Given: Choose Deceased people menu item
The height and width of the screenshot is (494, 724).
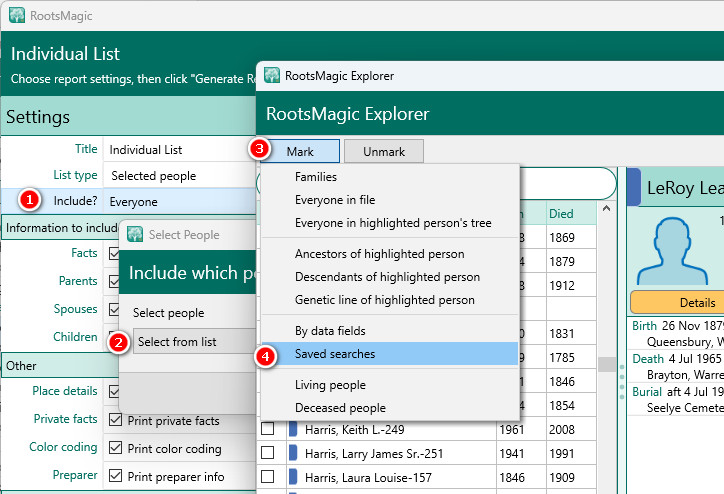Looking at the screenshot, I should click(x=390, y=408).
